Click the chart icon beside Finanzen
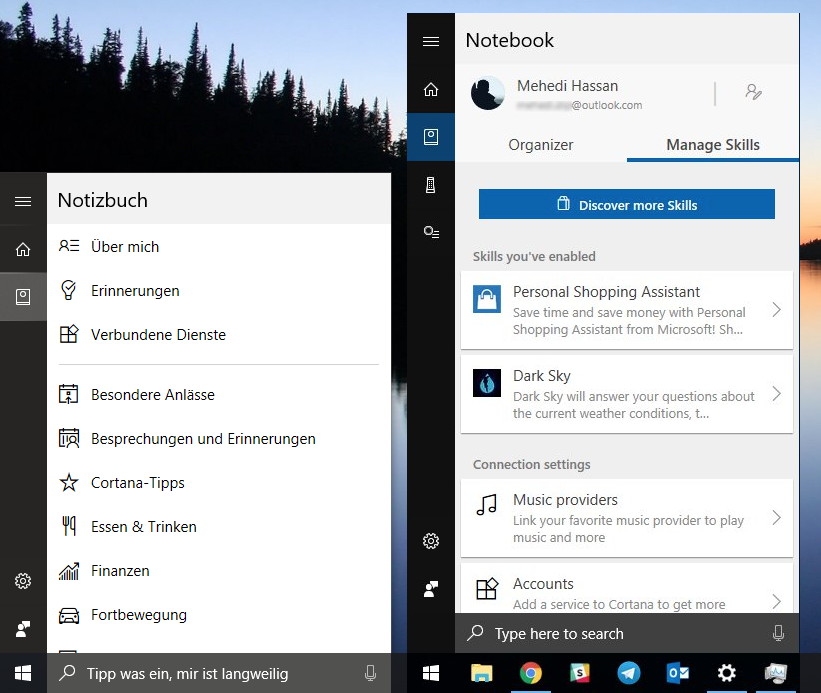Image resolution: width=821 pixels, height=693 pixels. (69, 571)
